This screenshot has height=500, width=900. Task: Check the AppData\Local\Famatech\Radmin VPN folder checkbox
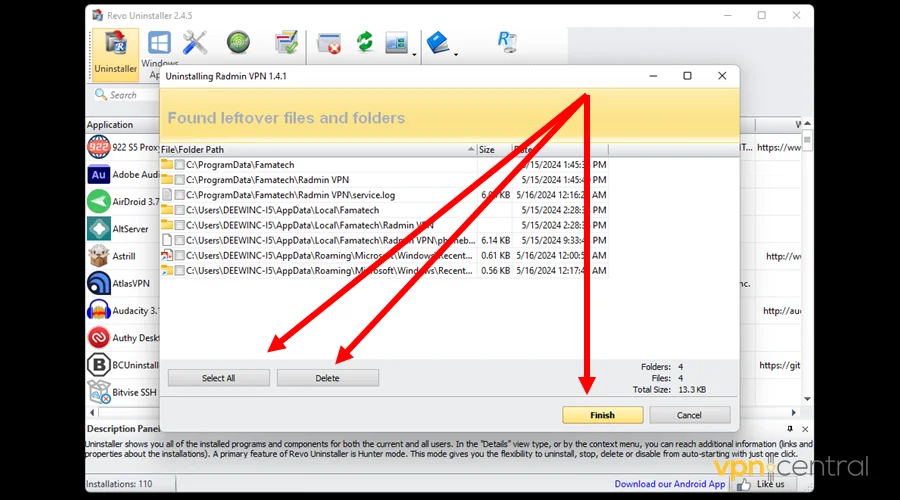[x=180, y=225]
